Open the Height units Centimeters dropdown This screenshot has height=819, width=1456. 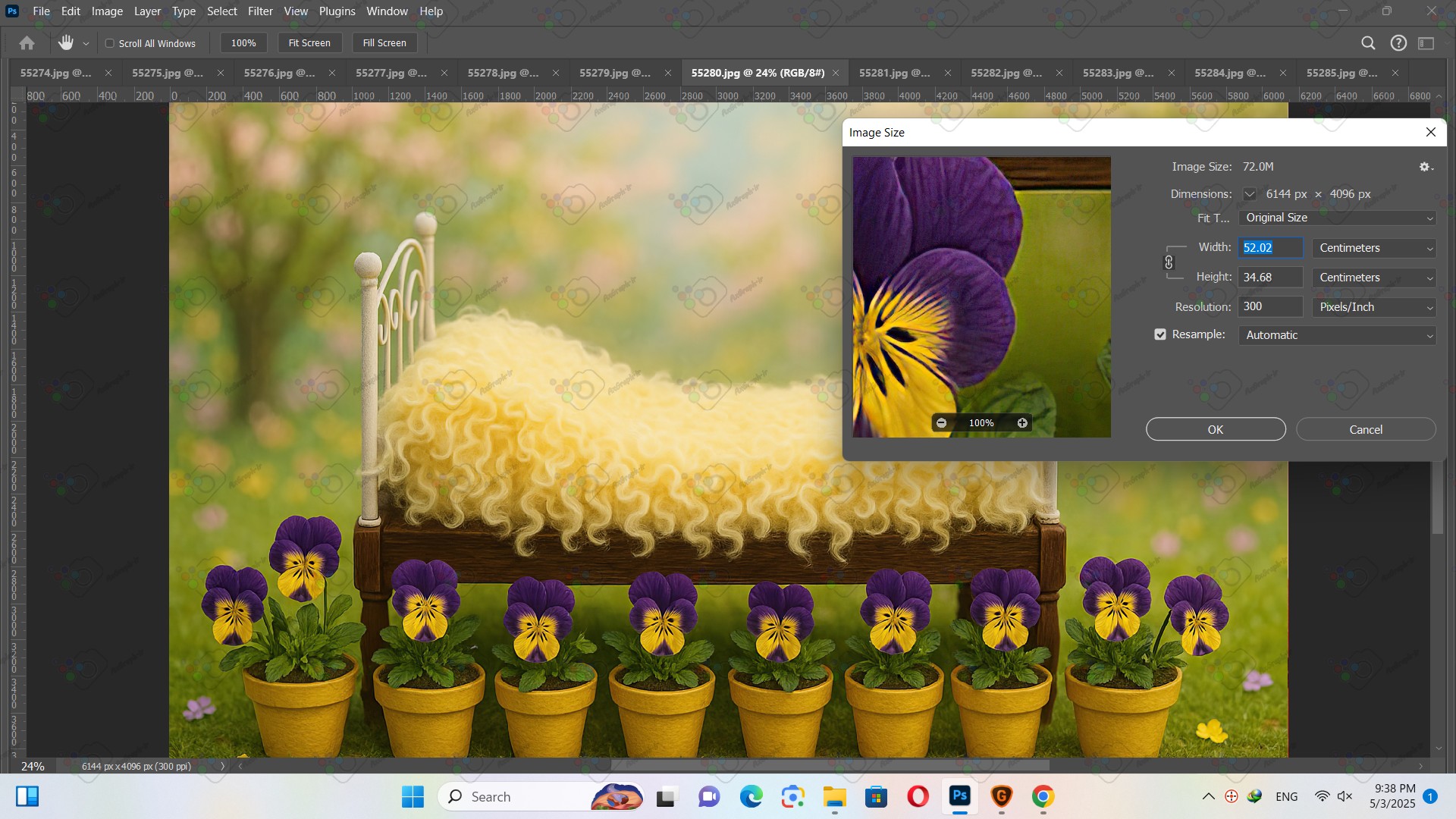point(1374,278)
